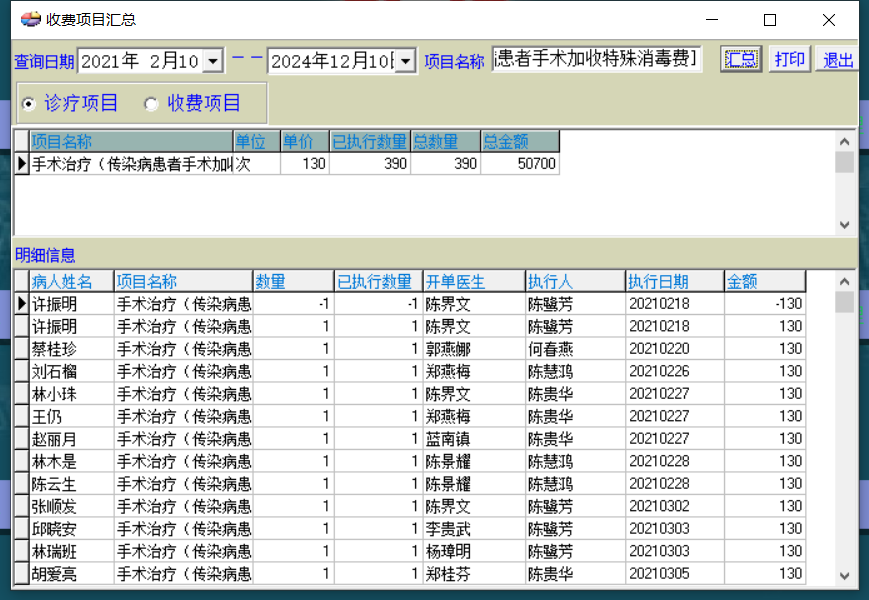The height and width of the screenshot is (600, 869).
Task: Click the 执行人 column header
Action: tap(575, 281)
